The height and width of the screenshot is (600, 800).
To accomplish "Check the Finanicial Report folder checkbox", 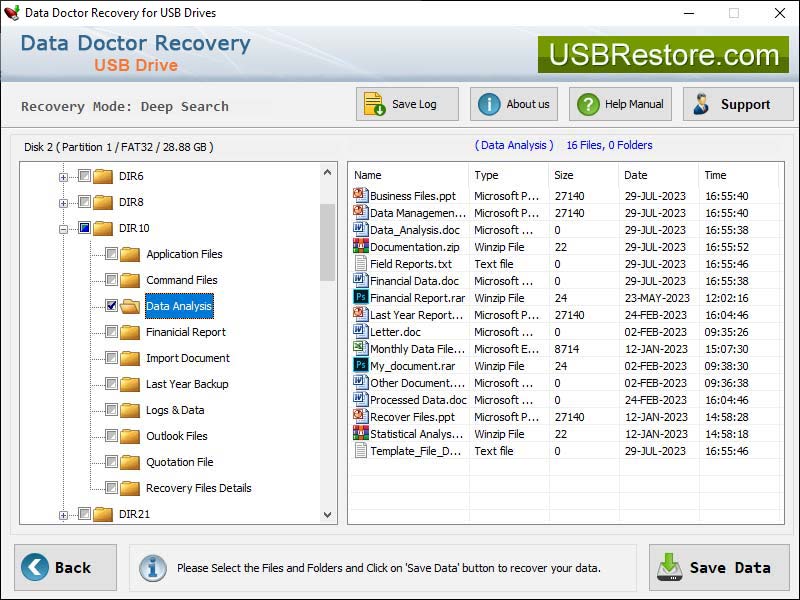I will point(113,332).
